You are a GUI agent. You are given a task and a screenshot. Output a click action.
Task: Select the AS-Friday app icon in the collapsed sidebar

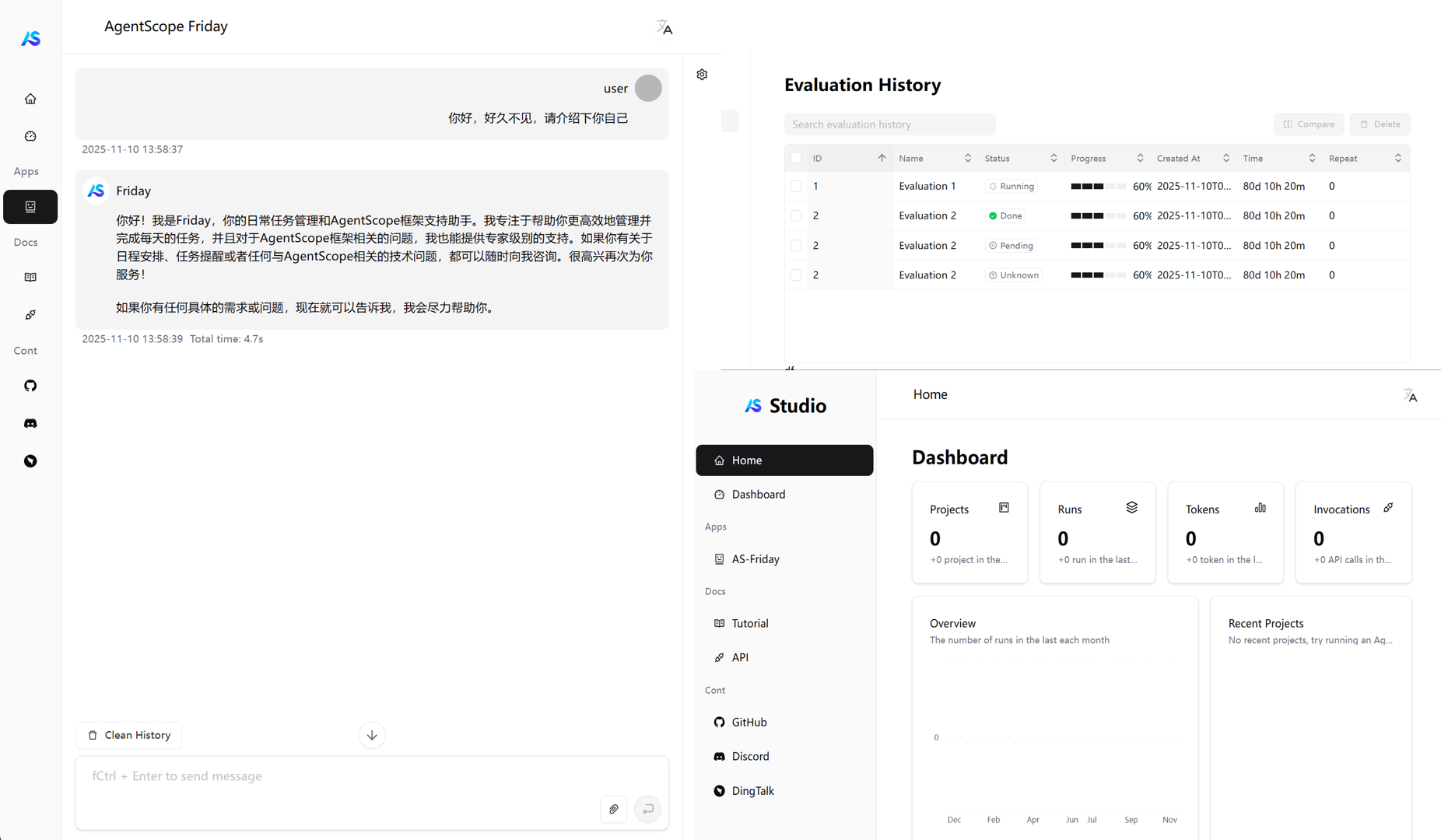coord(30,207)
